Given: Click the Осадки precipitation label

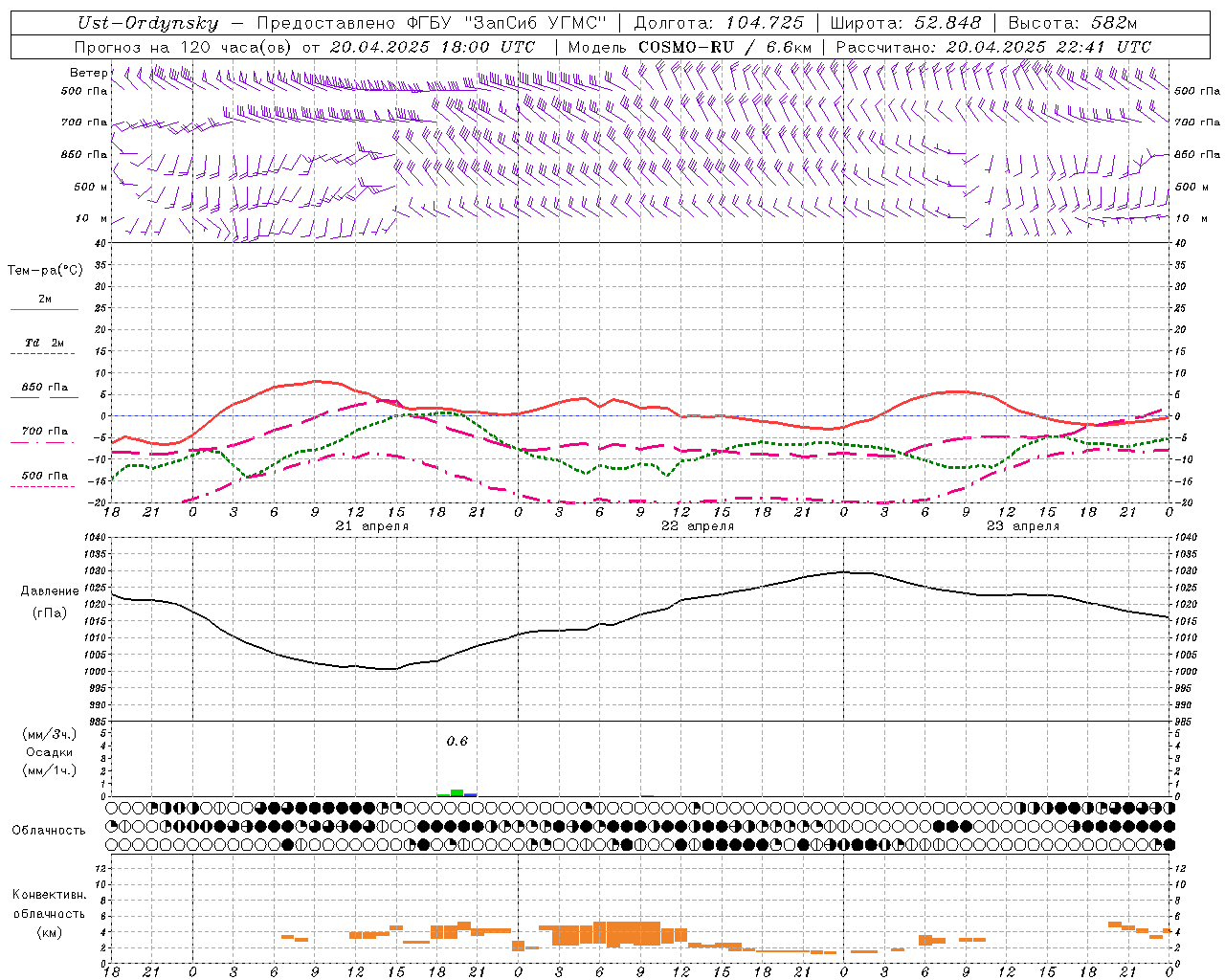Looking at the screenshot, I should (x=50, y=752).
